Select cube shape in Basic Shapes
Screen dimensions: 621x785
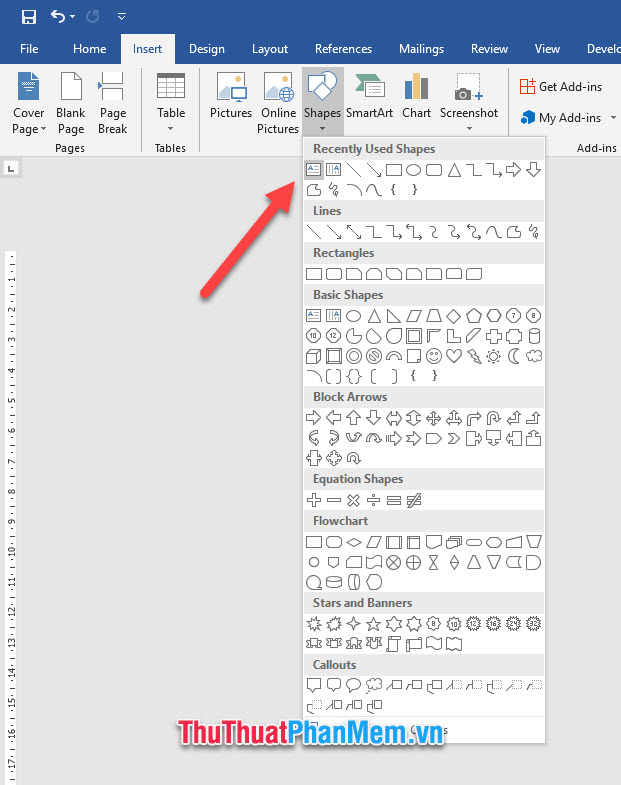314,356
